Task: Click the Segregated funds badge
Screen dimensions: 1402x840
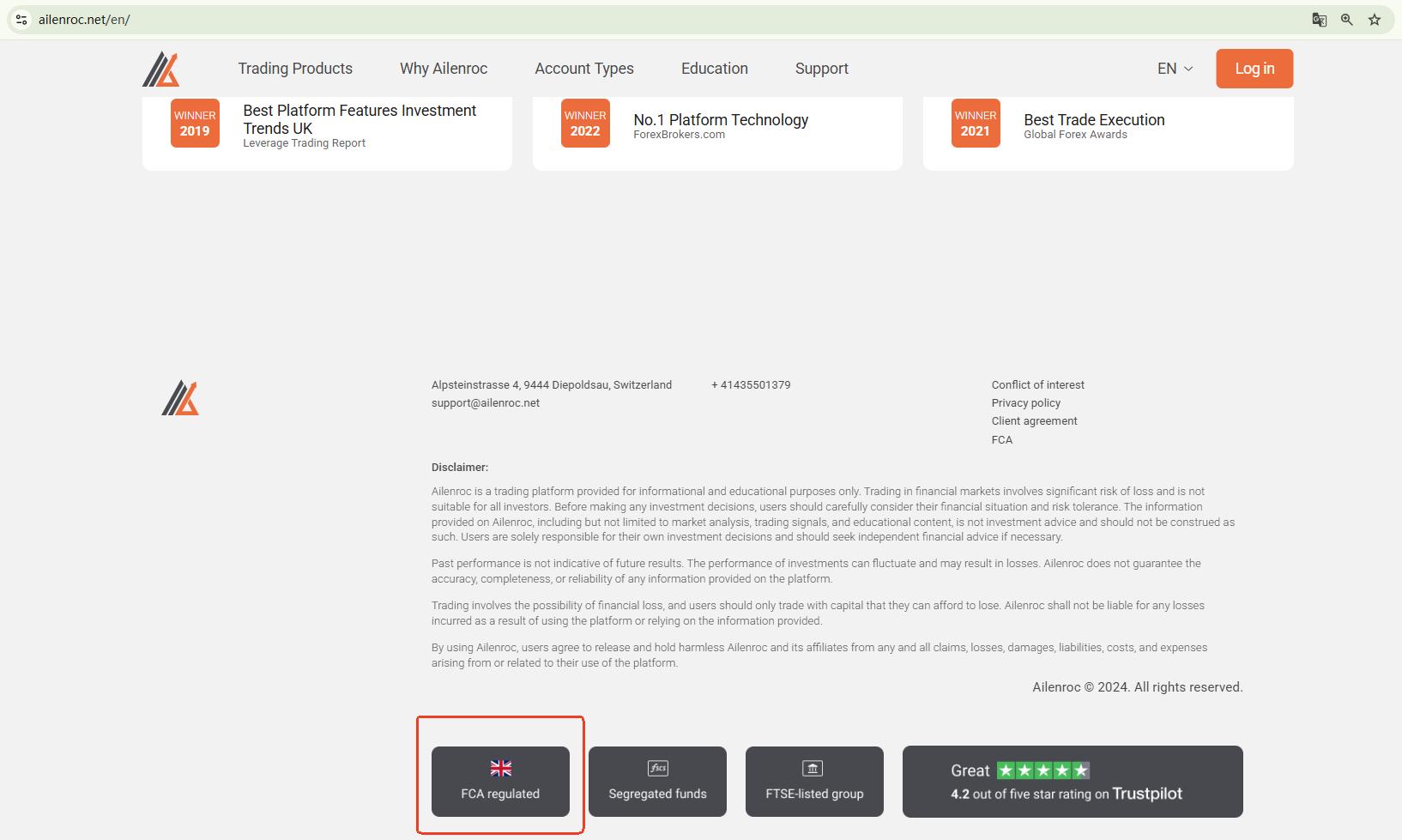Action: (x=657, y=782)
